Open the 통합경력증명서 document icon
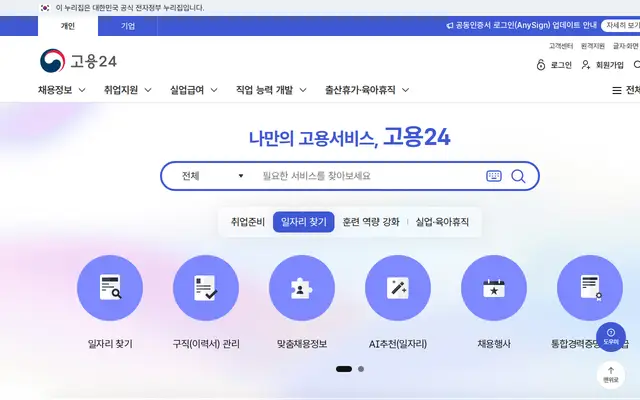The image size is (640, 400). tap(589, 288)
